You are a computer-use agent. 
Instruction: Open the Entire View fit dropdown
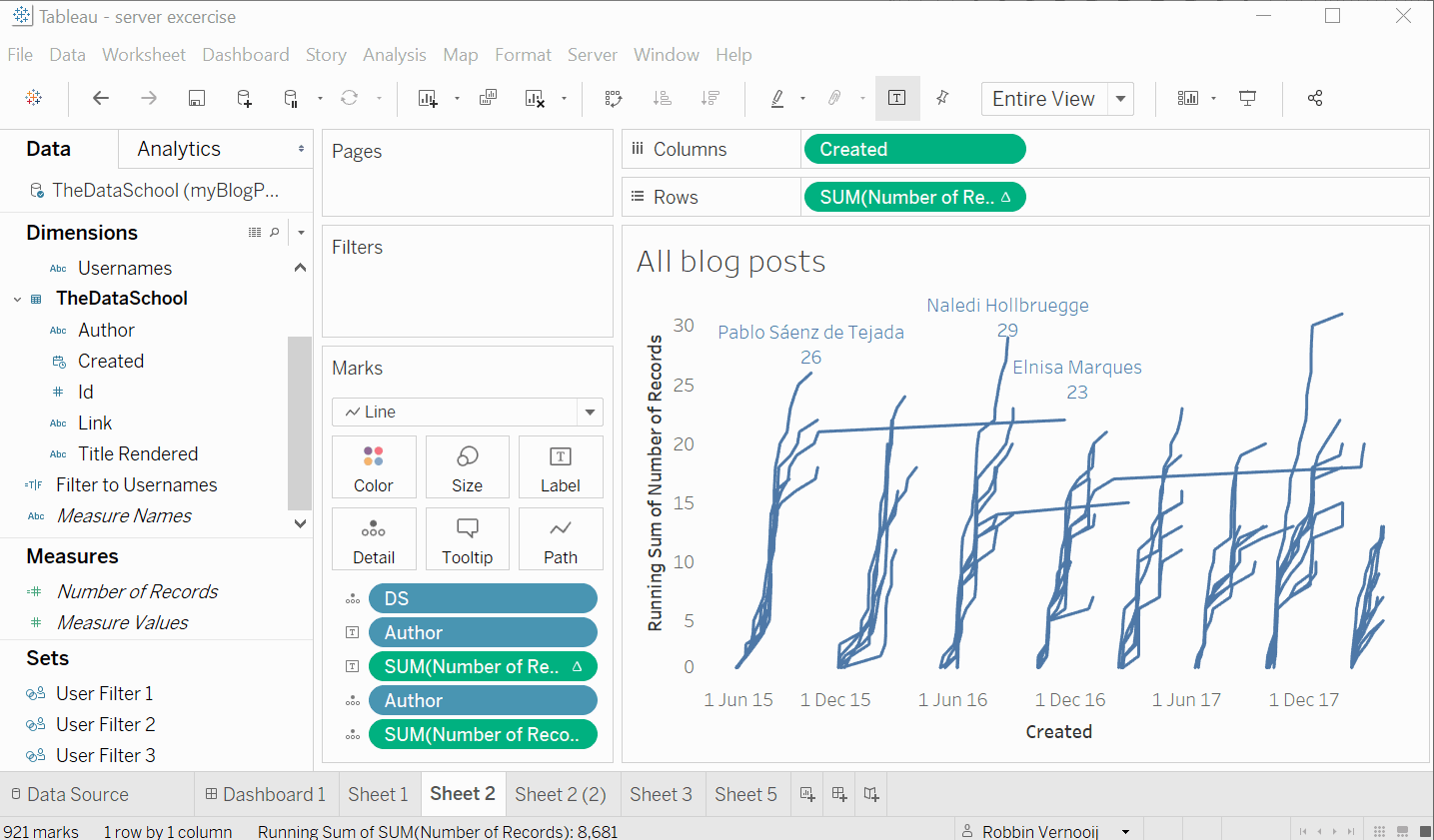tap(1120, 98)
